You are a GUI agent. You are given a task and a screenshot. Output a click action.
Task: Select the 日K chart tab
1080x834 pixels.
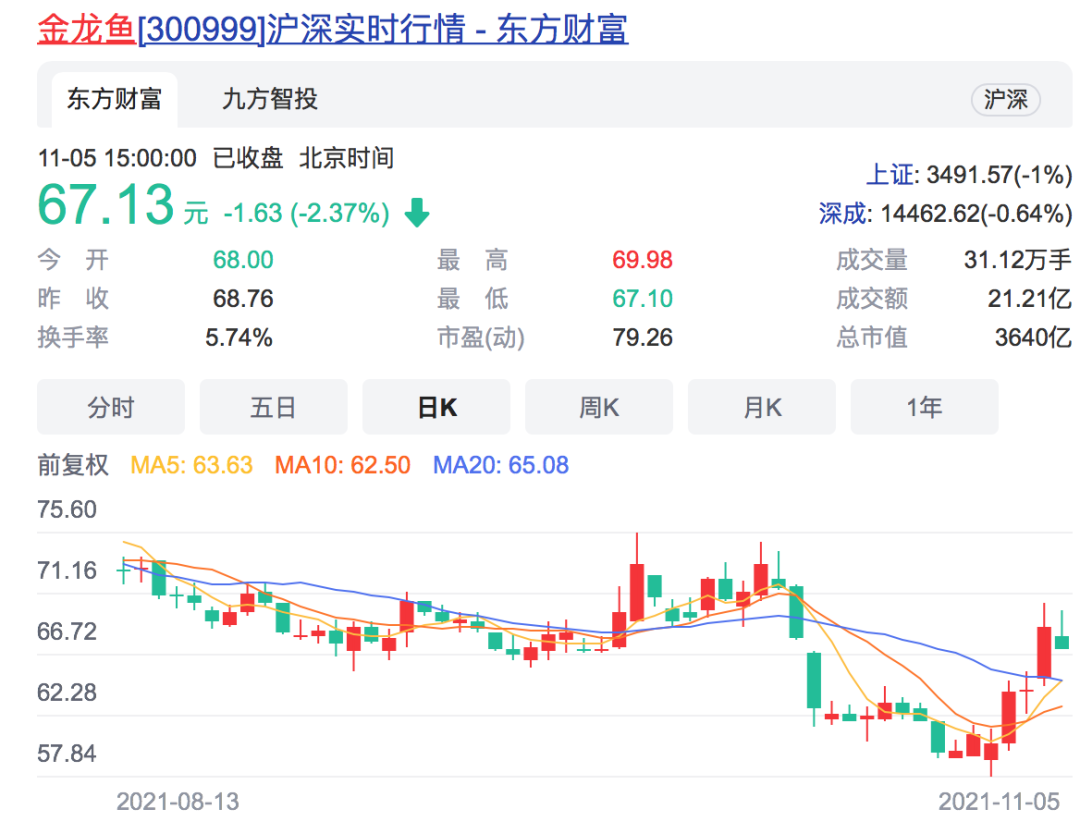(437, 407)
